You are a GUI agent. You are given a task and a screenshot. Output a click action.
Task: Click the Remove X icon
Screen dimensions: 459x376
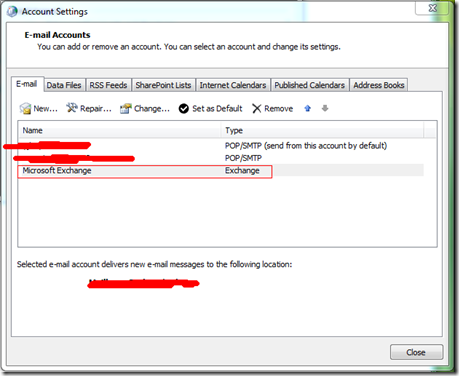point(256,109)
